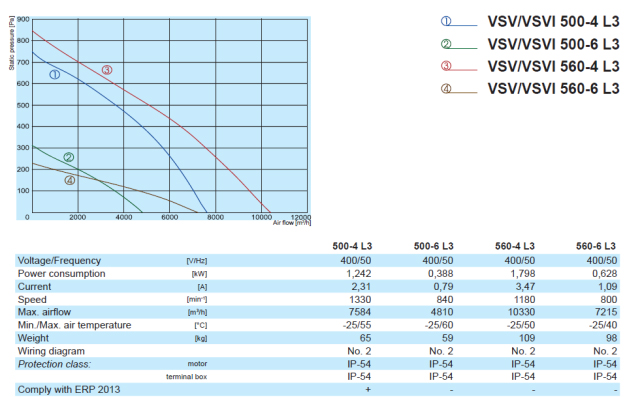Click legend marker 2 beside VSV/VSVI 500-6 L3

click(x=446, y=44)
